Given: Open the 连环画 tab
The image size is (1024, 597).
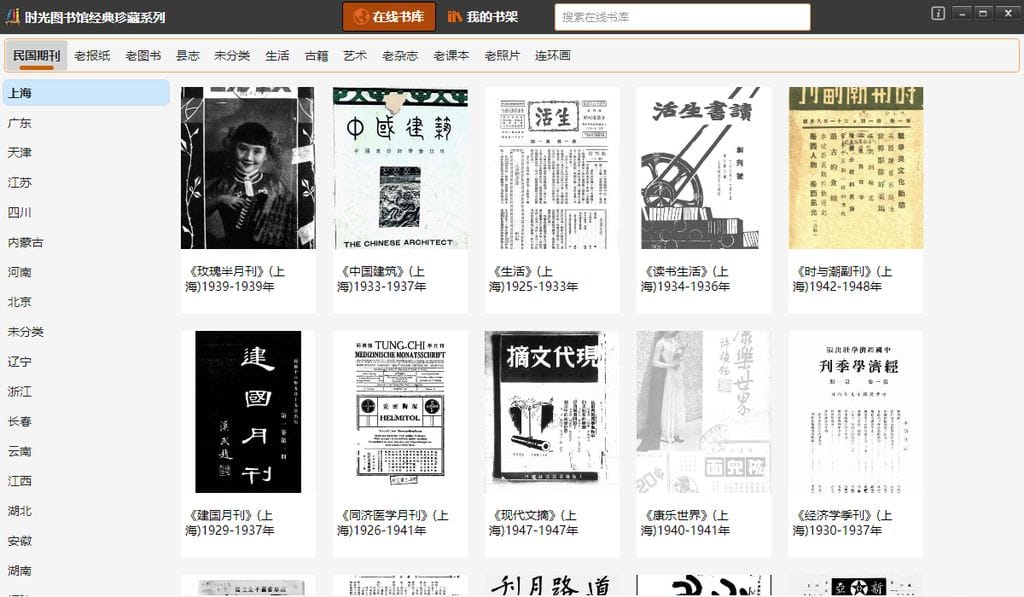Looking at the screenshot, I should 552,56.
